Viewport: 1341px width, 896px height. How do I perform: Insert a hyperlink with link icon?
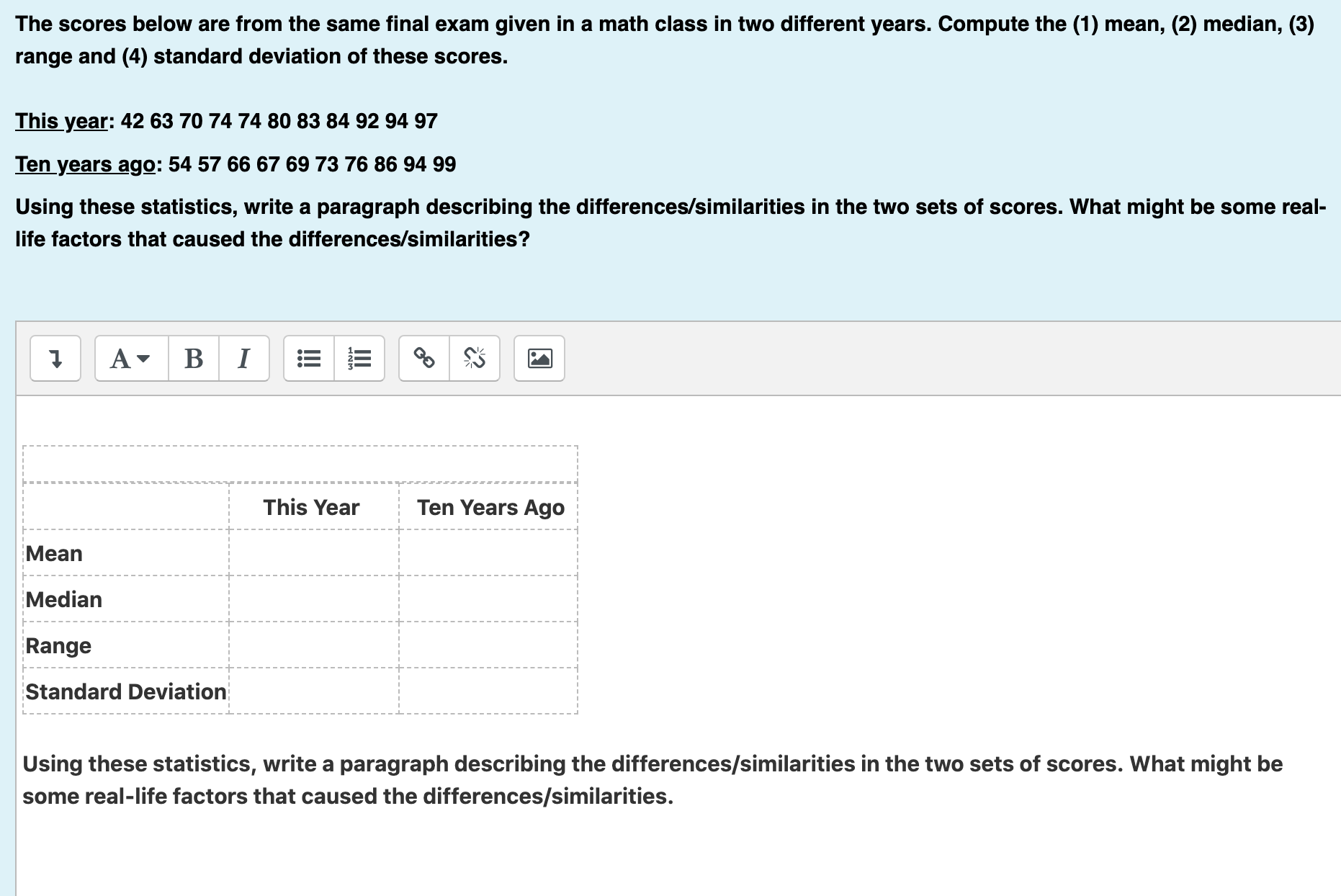(x=424, y=358)
